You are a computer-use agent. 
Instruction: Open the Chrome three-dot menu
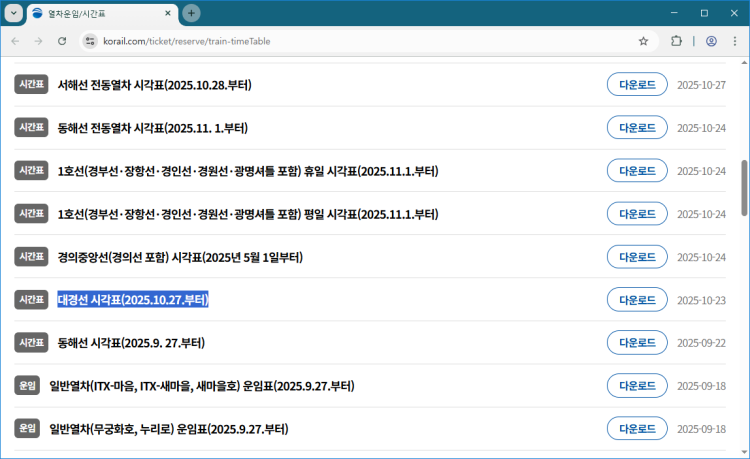click(x=735, y=41)
